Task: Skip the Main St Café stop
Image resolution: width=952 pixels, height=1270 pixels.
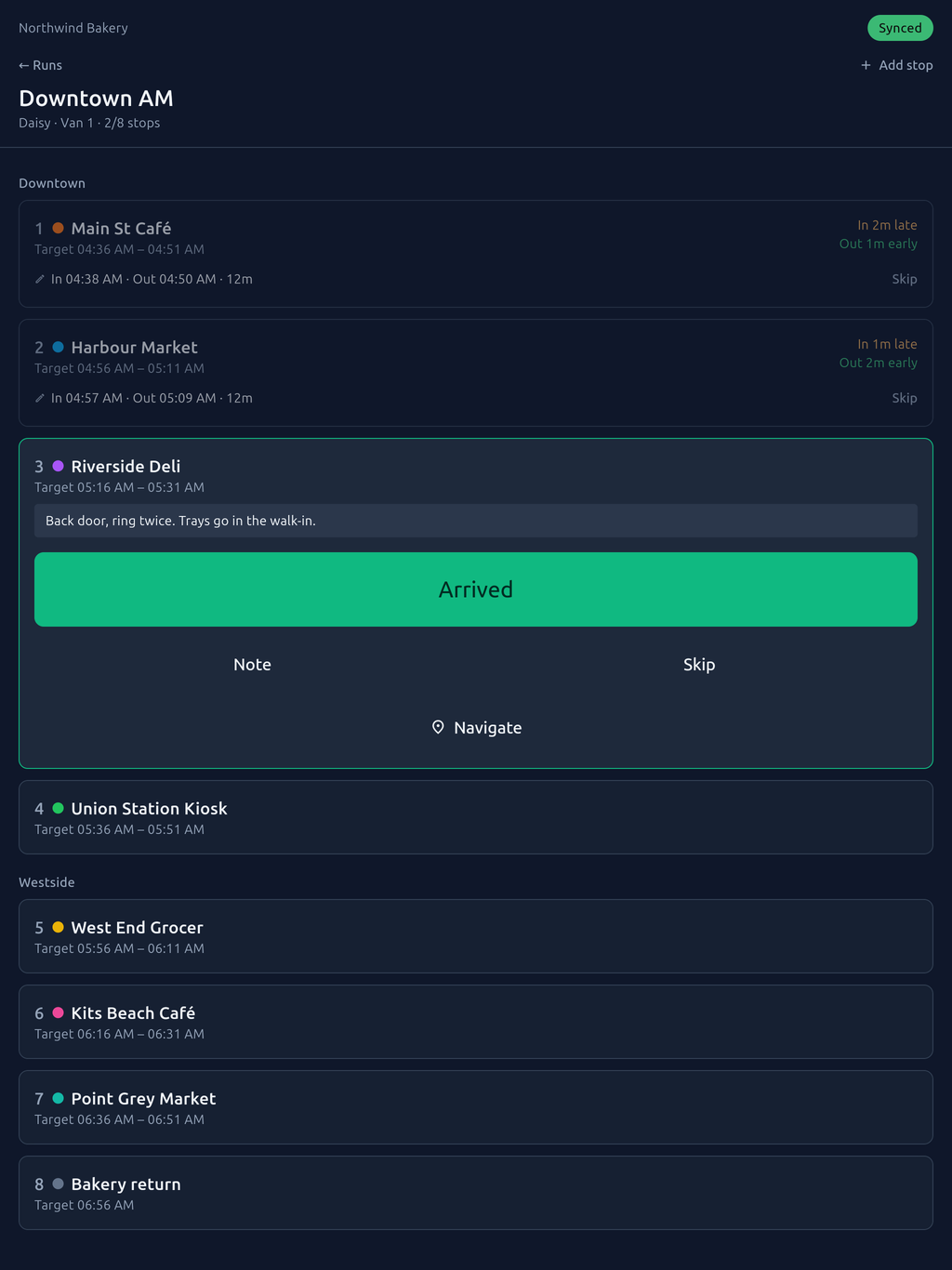Action: (x=905, y=279)
